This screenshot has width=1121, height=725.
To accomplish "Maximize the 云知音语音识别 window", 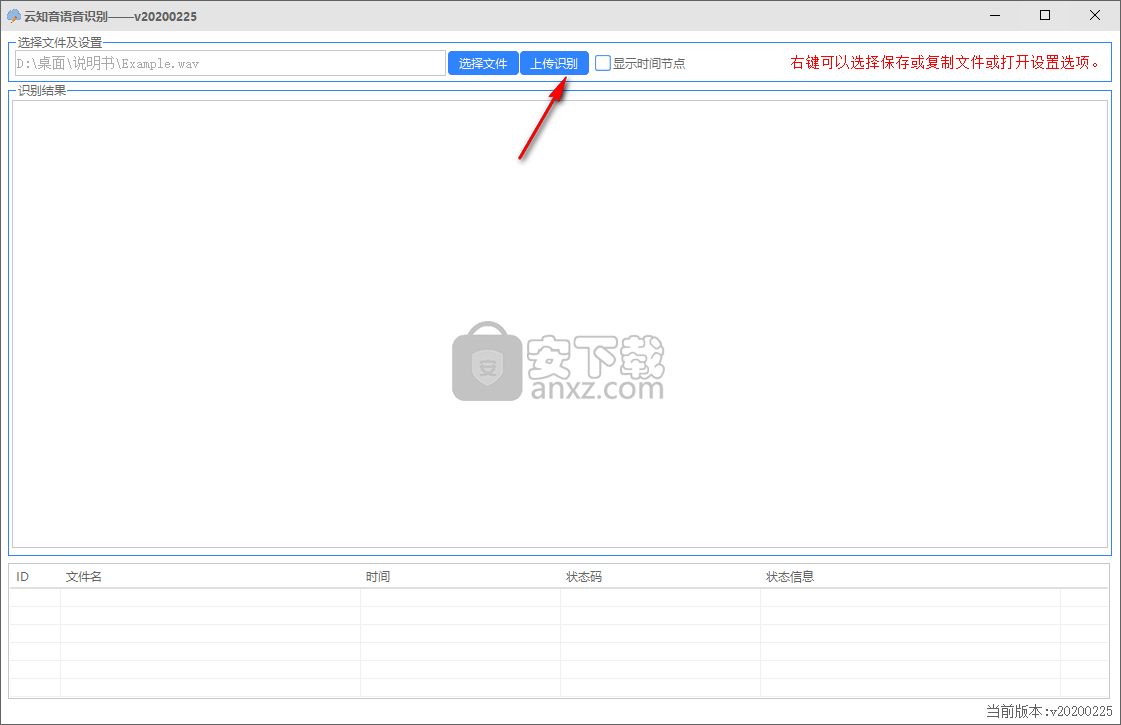I will click(x=1045, y=16).
